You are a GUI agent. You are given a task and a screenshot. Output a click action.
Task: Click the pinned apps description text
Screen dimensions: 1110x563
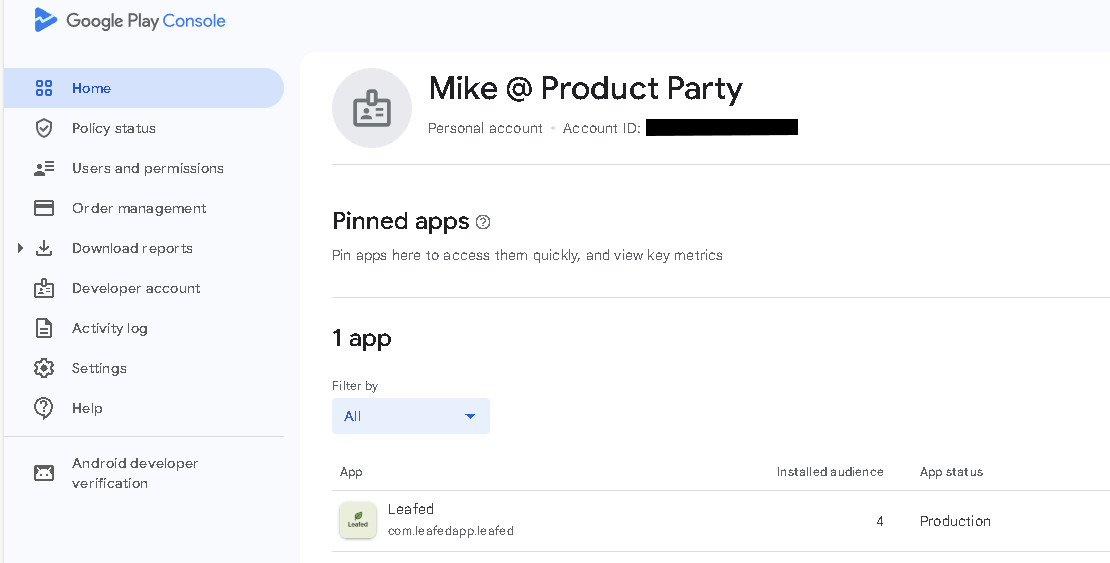pos(527,255)
